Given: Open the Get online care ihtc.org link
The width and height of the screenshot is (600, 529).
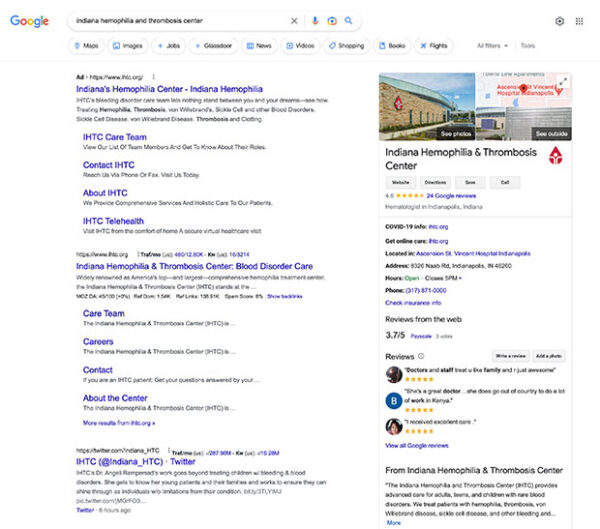Looking at the screenshot, I should coord(438,241).
